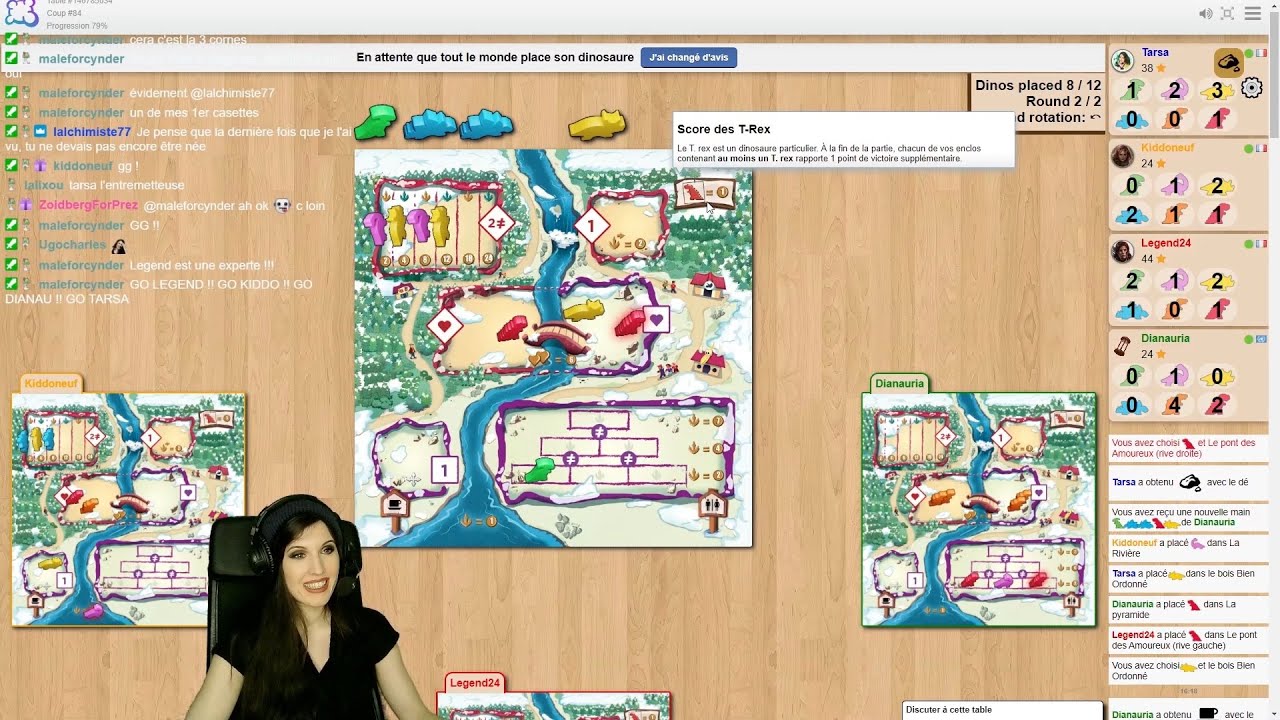Click Kiddoneuf's pink dinosaur counter
Screen dimensions: 1280x720
(1175, 186)
